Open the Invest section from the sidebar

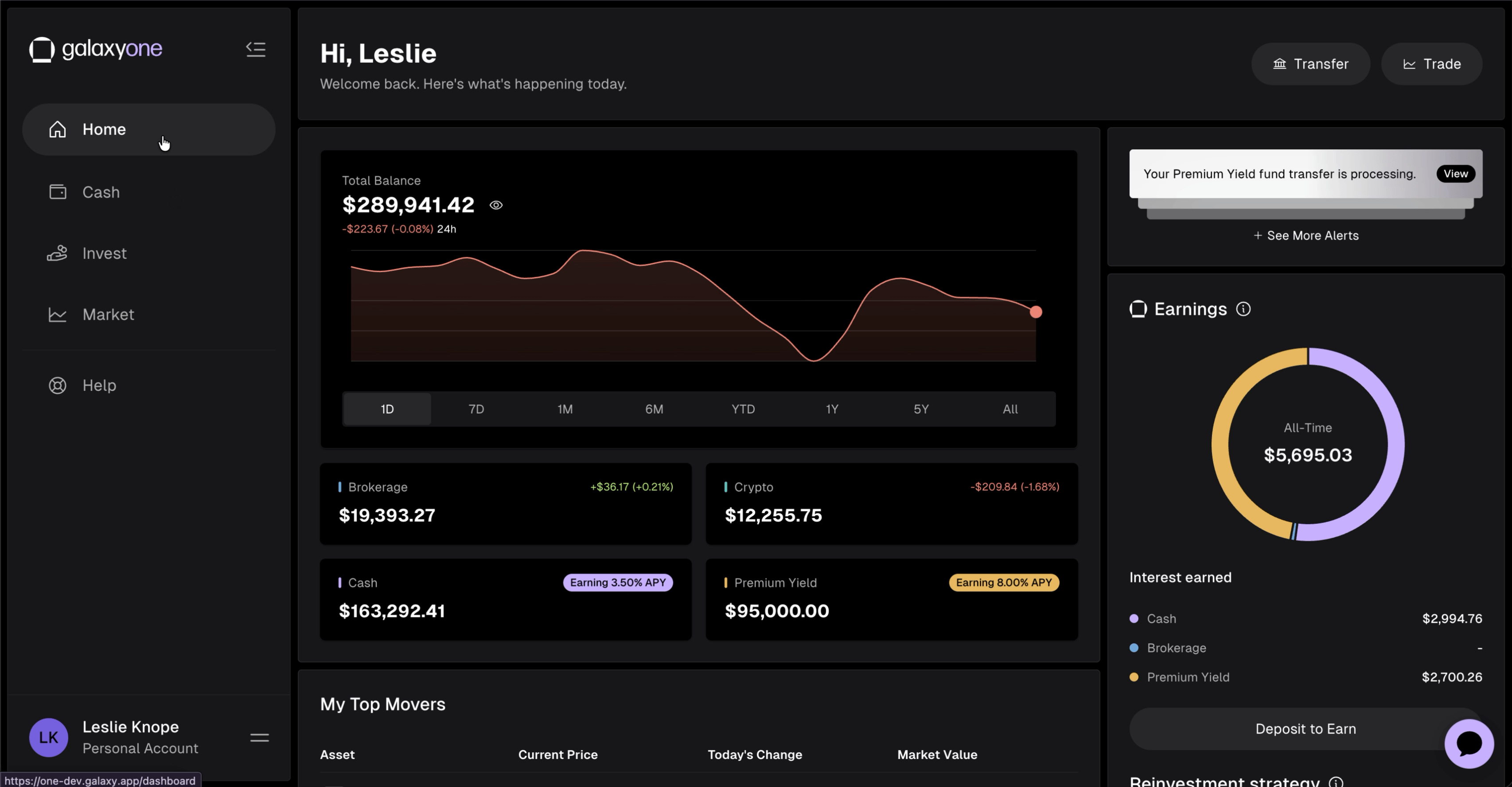(105, 253)
